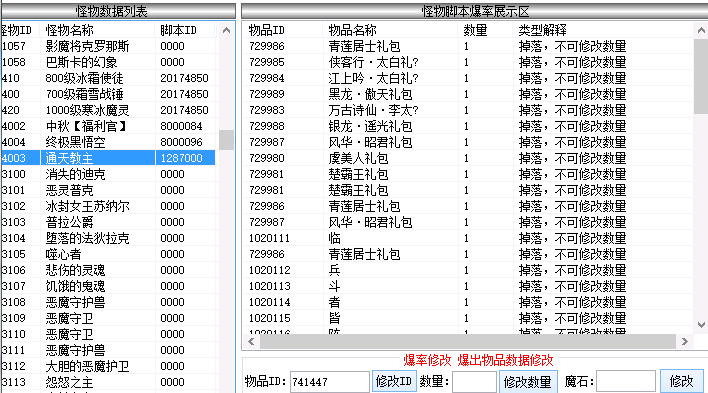Screen dimensions: 708x393
Task: Select monster row 怨怒之主
Action: tap(108, 382)
